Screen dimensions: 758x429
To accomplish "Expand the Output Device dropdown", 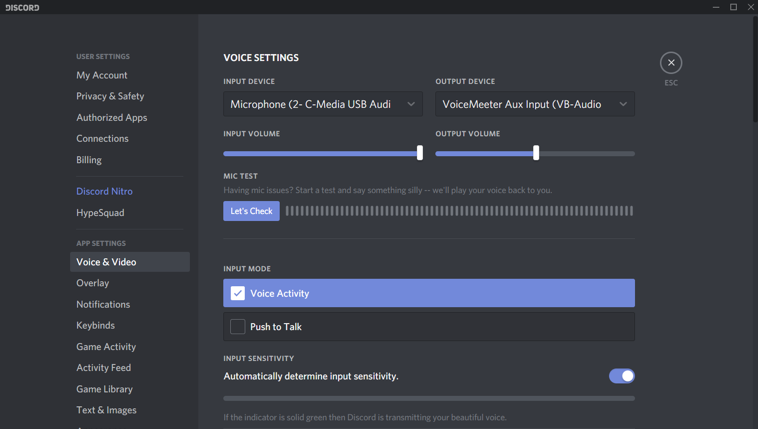I will click(x=534, y=104).
